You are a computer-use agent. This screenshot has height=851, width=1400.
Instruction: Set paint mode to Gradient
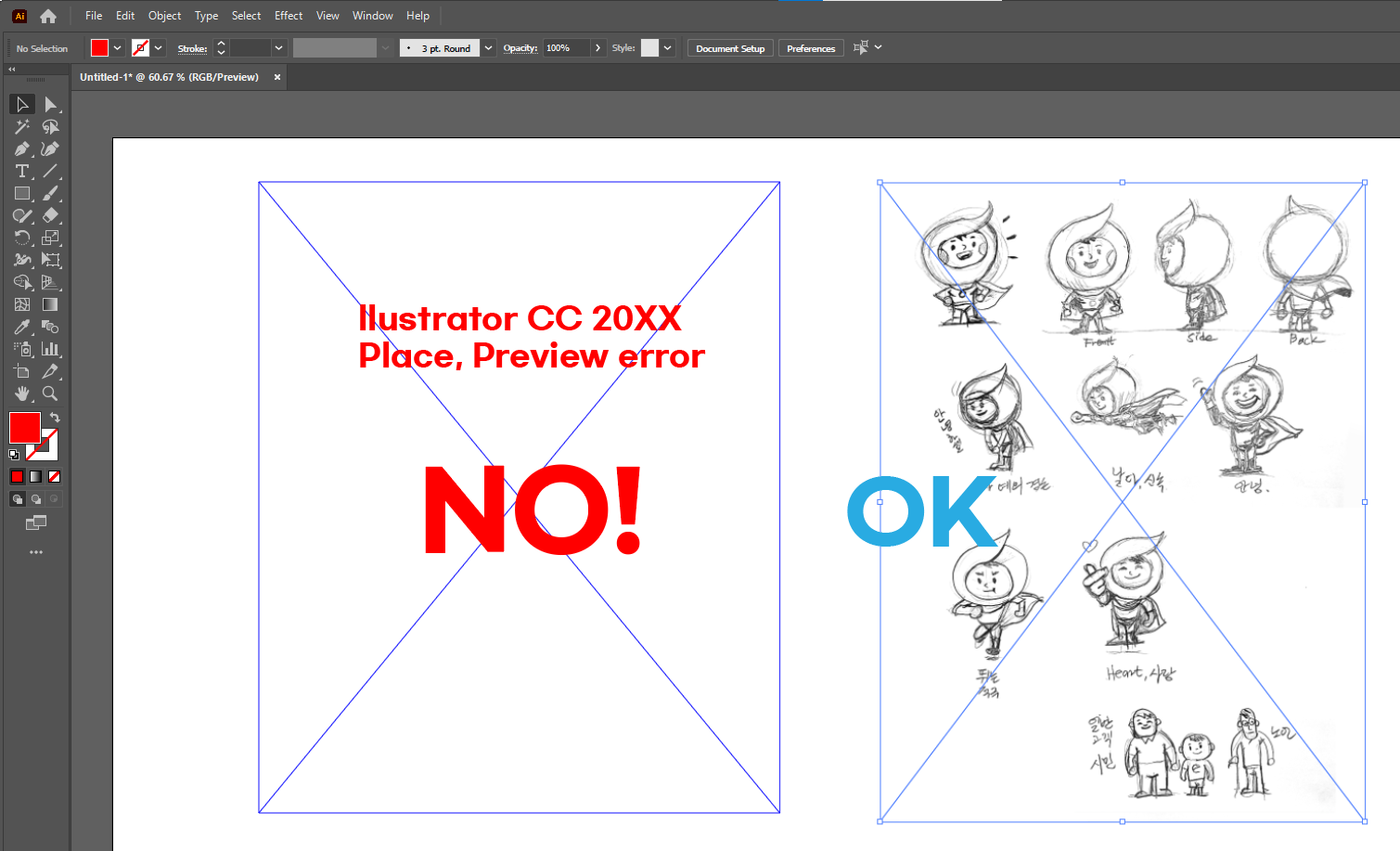(35, 476)
